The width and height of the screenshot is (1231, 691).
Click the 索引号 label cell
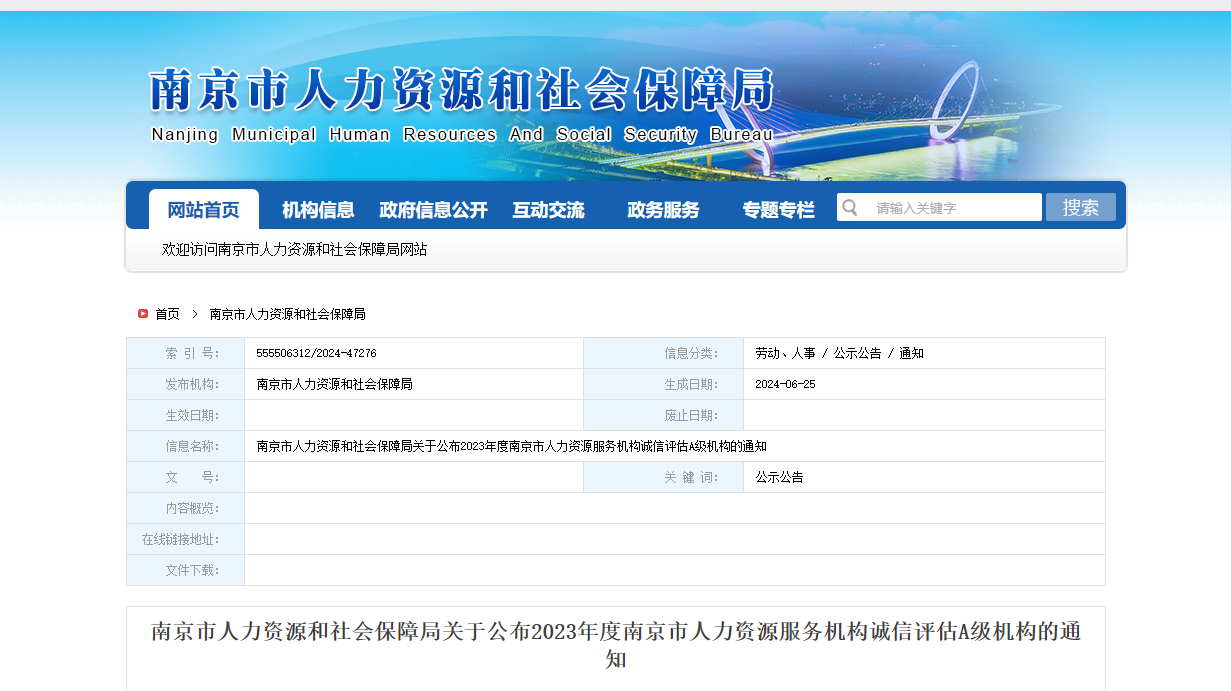185,353
